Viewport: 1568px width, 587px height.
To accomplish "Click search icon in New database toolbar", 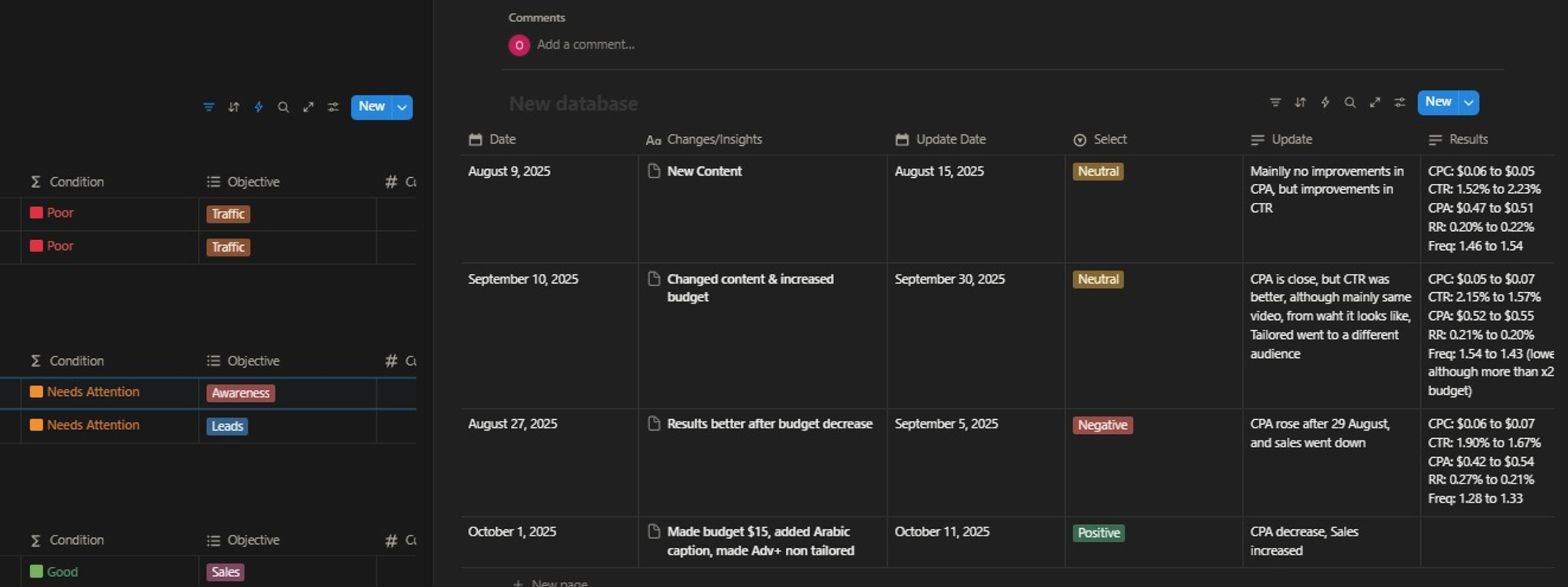I will point(1350,102).
